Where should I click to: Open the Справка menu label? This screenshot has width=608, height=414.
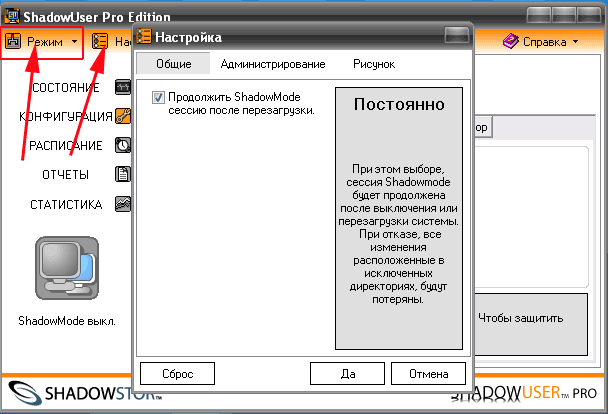click(x=544, y=41)
